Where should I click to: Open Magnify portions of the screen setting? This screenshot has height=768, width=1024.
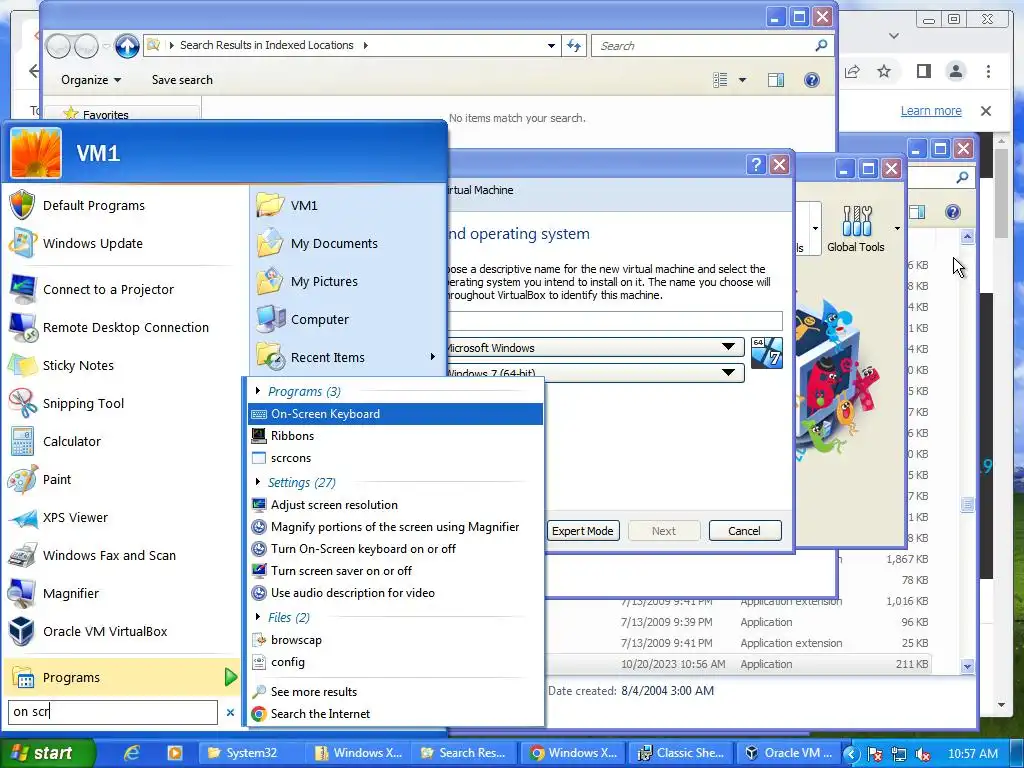395,526
